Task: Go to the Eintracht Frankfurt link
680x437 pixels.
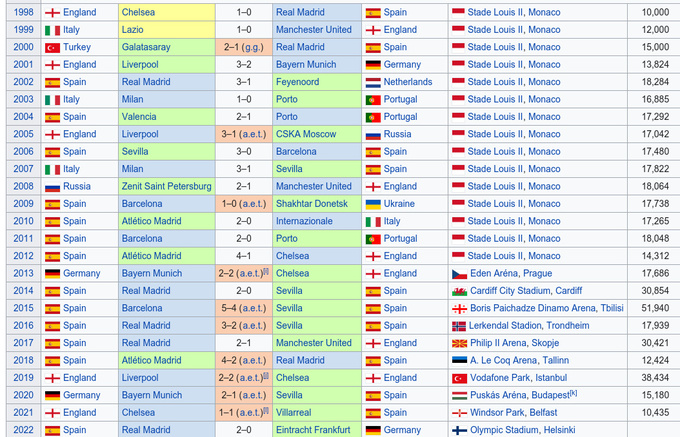Action: coord(314,430)
